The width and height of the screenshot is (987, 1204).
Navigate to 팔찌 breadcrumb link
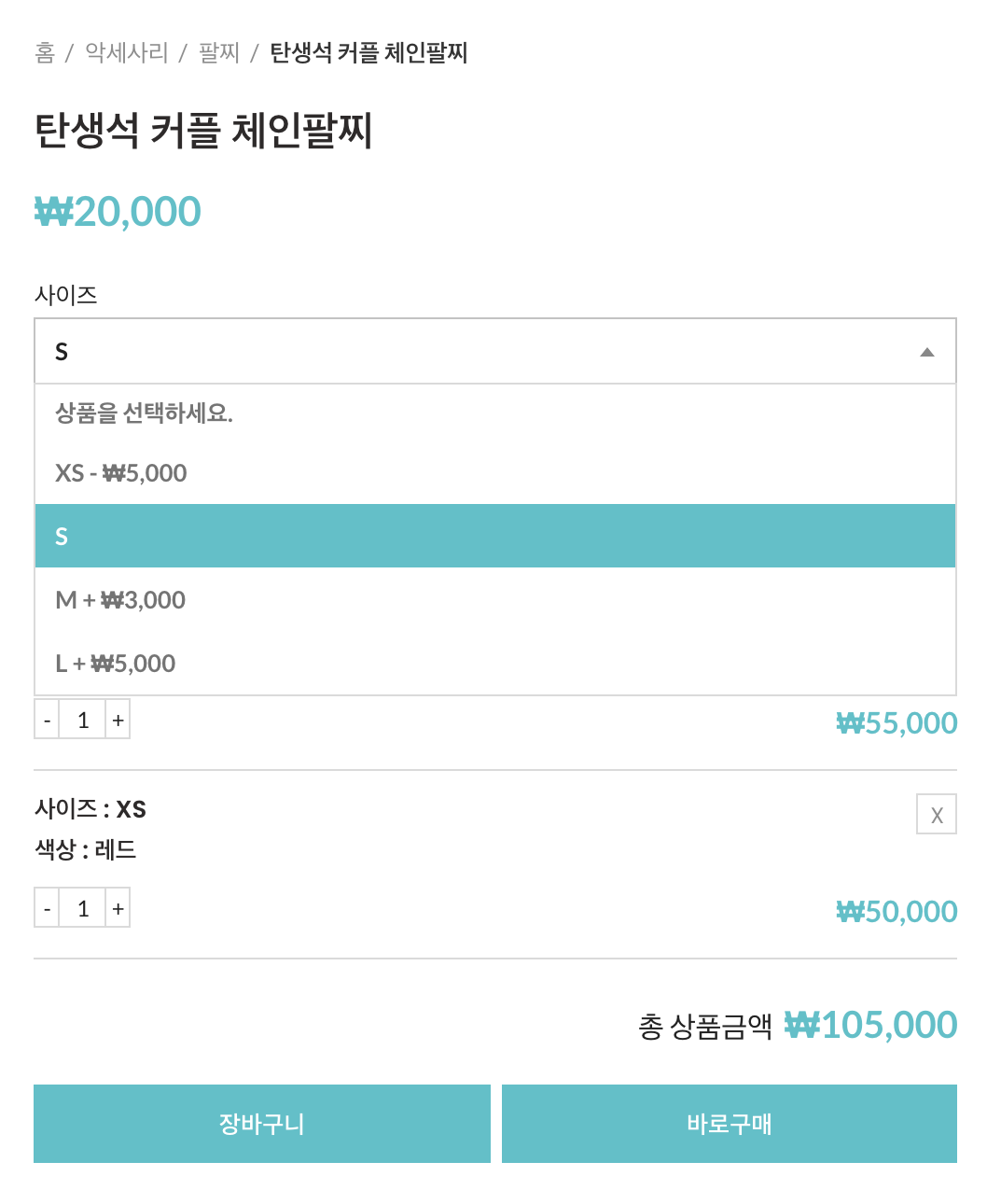pos(219,52)
